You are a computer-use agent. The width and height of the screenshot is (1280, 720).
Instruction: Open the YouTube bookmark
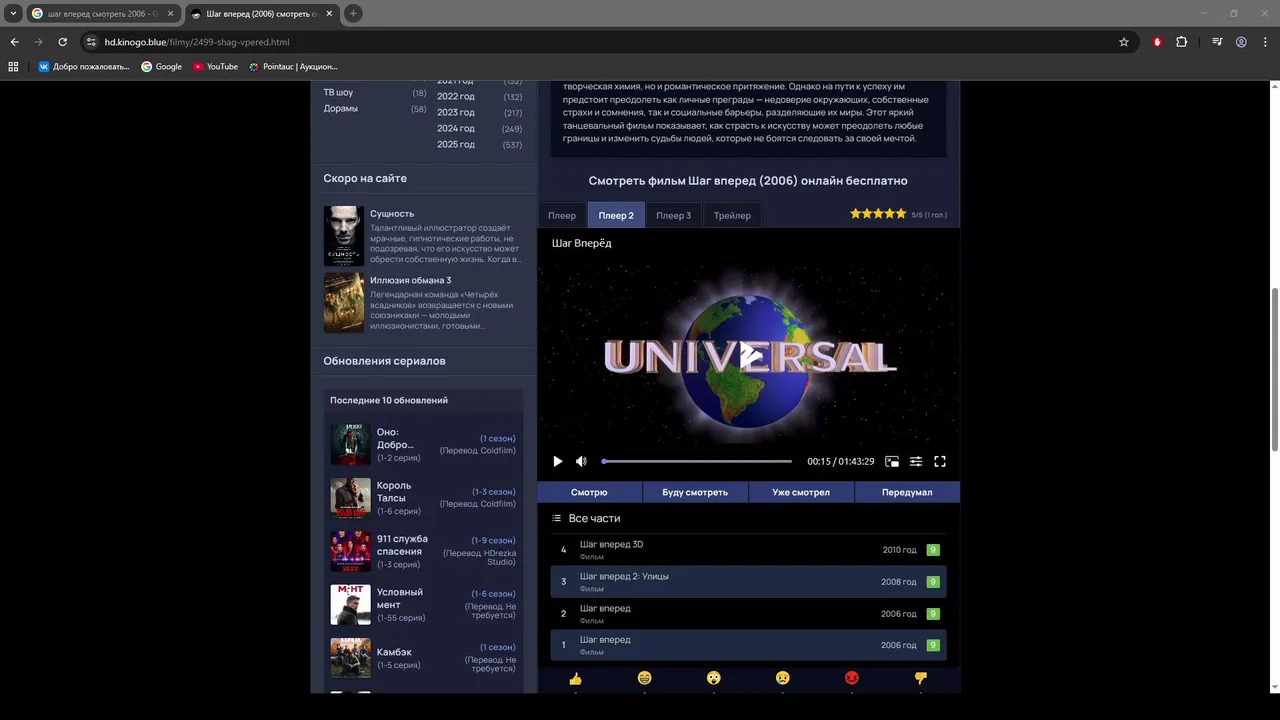[x=215, y=67]
